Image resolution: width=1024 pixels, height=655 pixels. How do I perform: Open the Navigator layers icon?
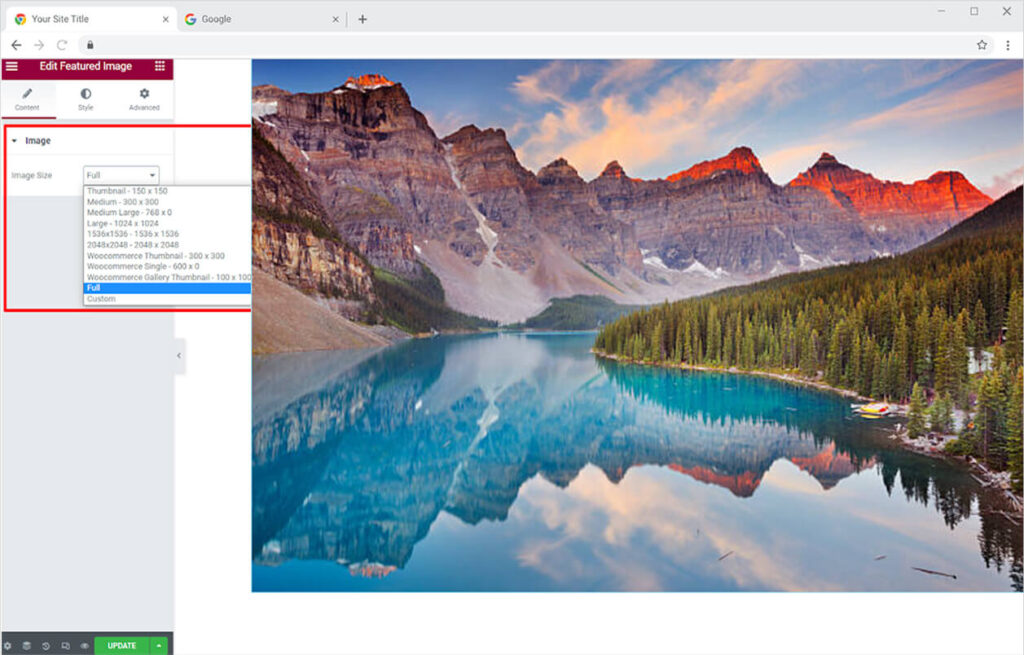point(27,646)
